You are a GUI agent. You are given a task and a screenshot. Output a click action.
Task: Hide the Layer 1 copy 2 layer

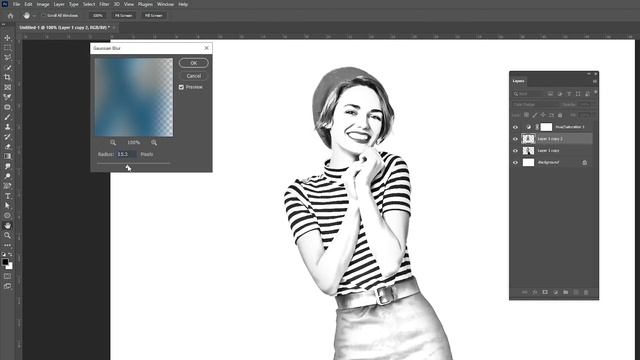[x=515, y=139]
